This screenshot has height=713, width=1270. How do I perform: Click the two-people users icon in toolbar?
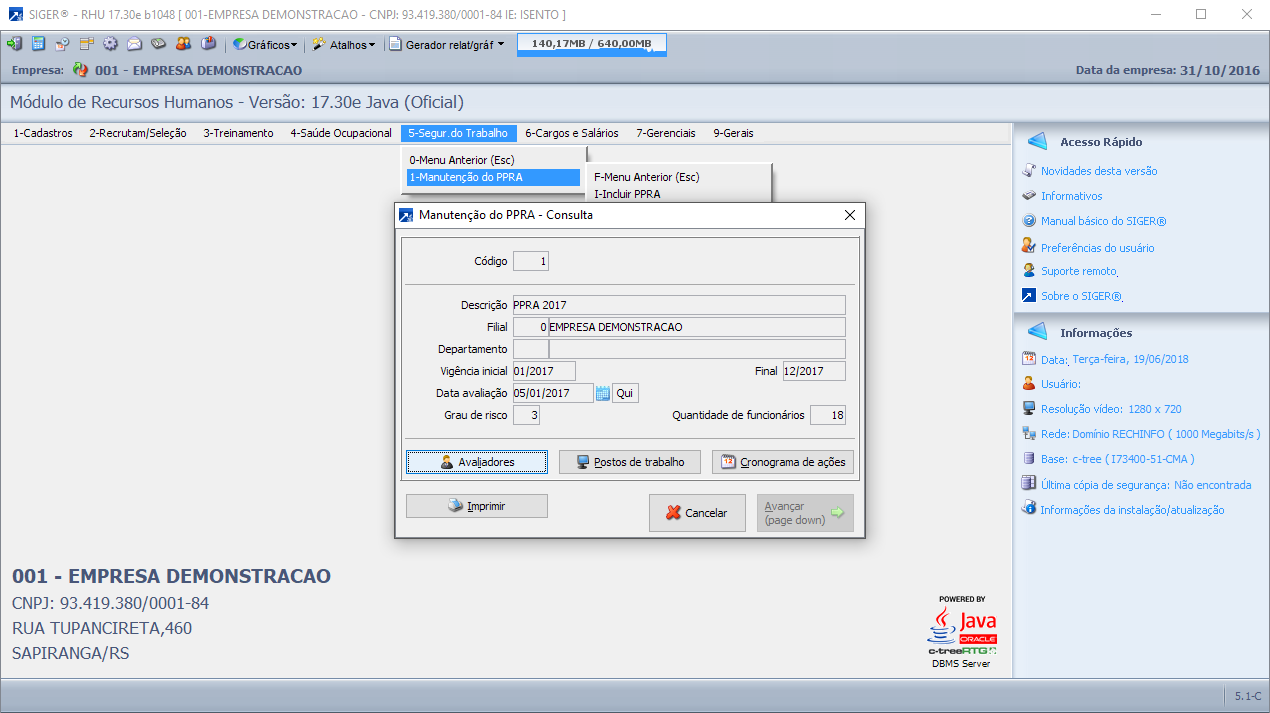(x=183, y=44)
